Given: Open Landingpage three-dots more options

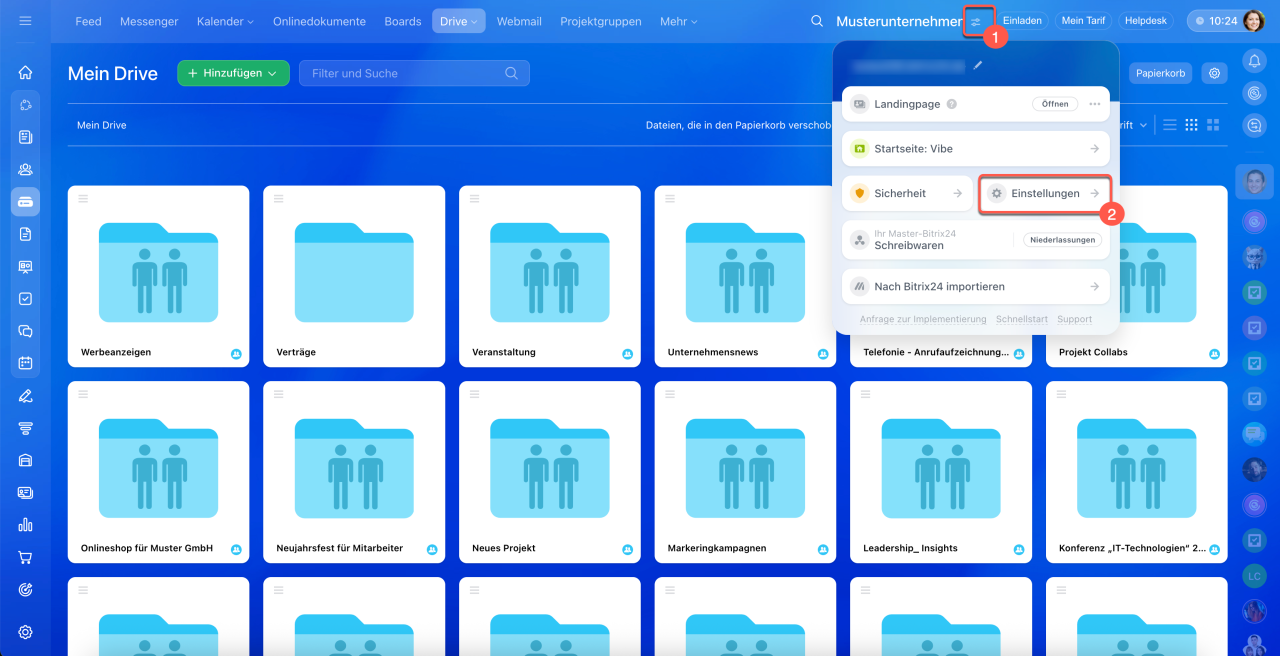Looking at the screenshot, I should coord(1095,104).
